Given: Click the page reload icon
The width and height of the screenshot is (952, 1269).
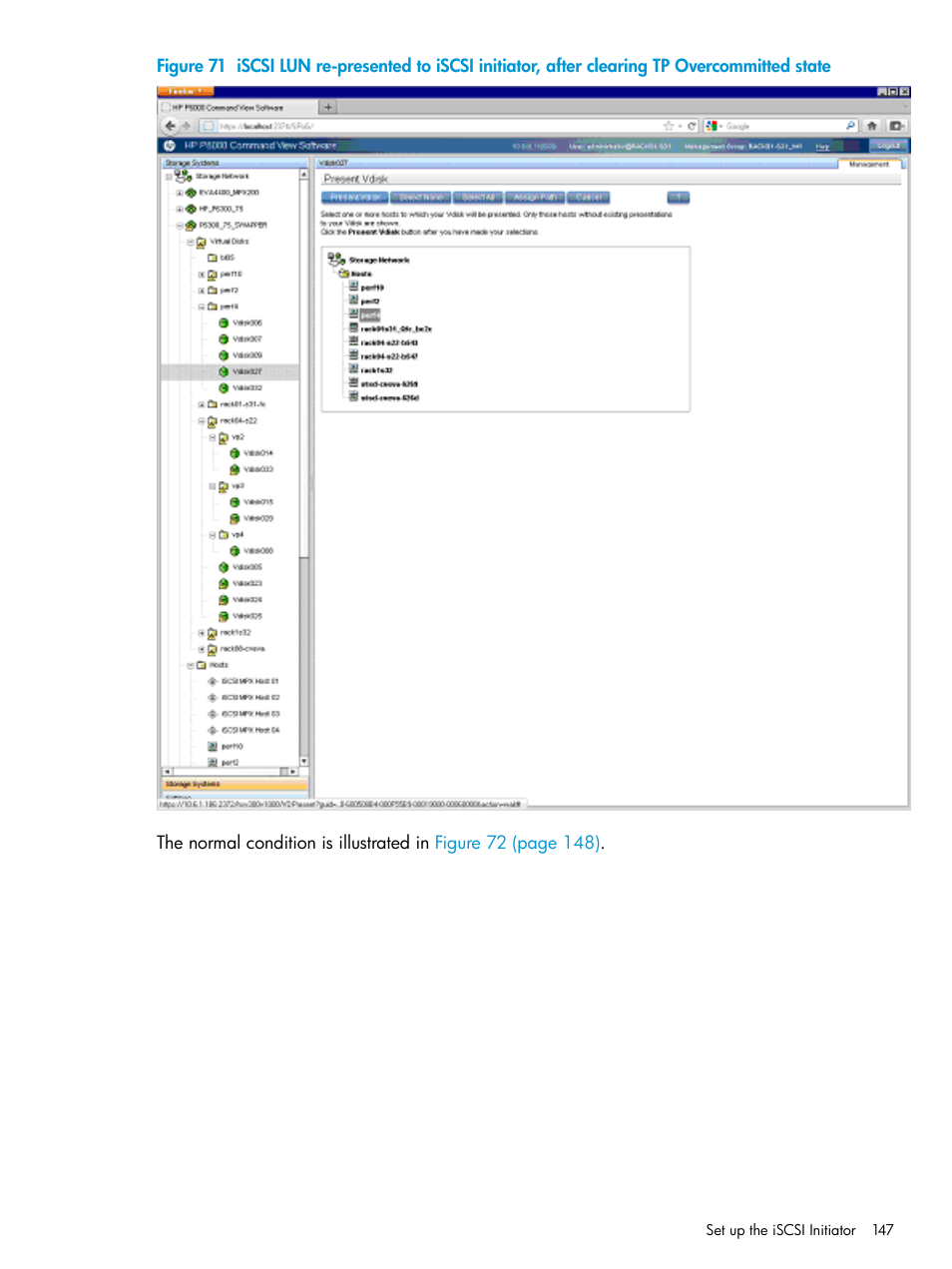Looking at the screenshot, I should click(691, 126).
